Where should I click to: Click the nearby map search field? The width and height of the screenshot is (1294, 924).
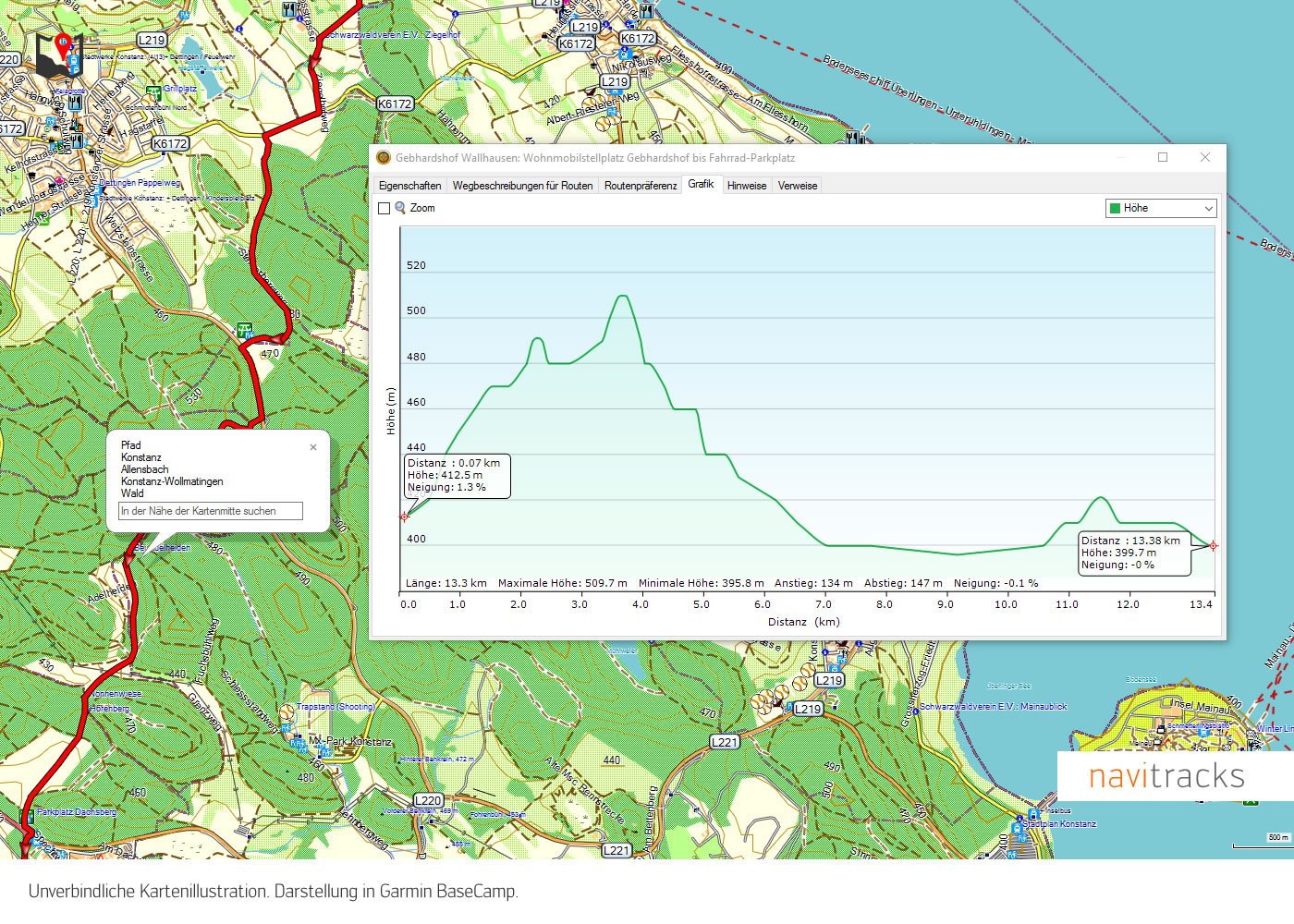click(211, 511)
